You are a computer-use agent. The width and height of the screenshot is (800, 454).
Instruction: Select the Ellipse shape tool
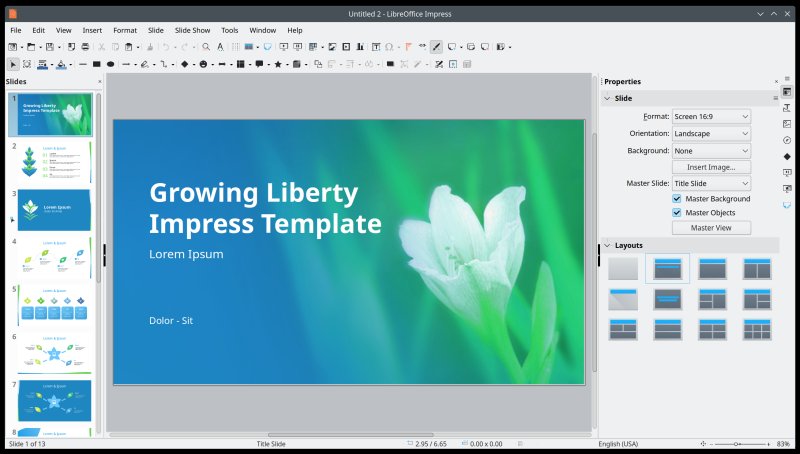click(x=111, y=64)
